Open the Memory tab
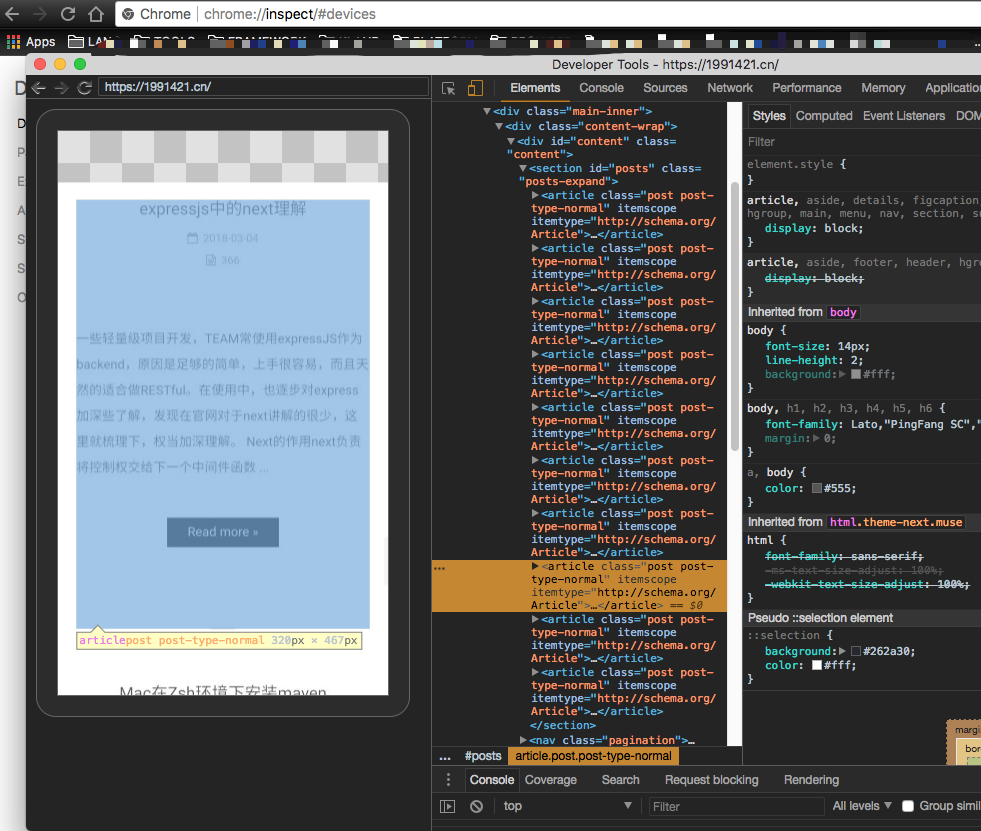Screen dimensions: 981x831 click(883, 88)
